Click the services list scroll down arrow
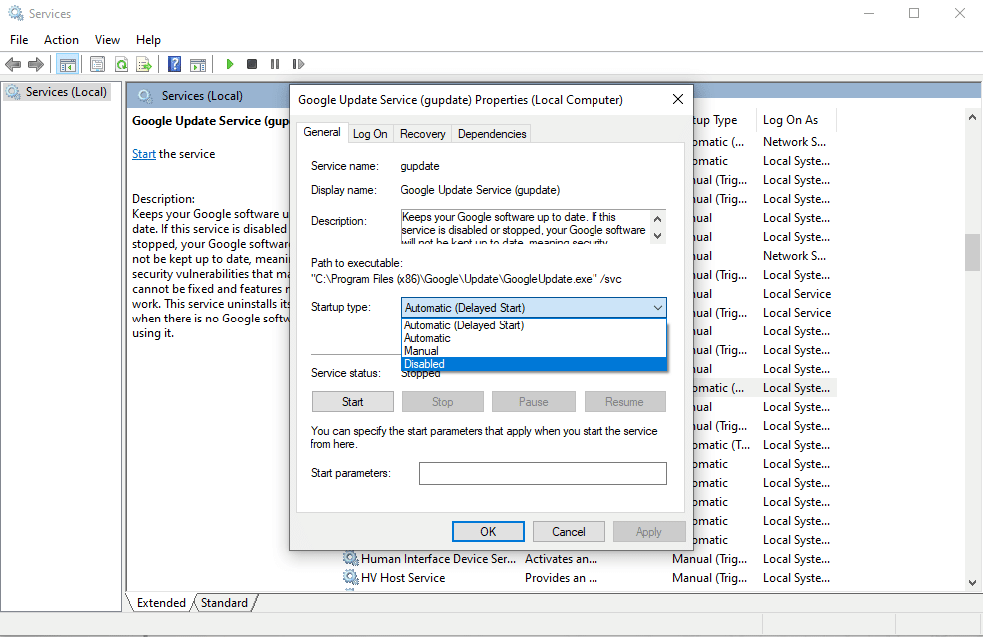Viewport: 983px width, 637px height. click(x=972, y=582)
